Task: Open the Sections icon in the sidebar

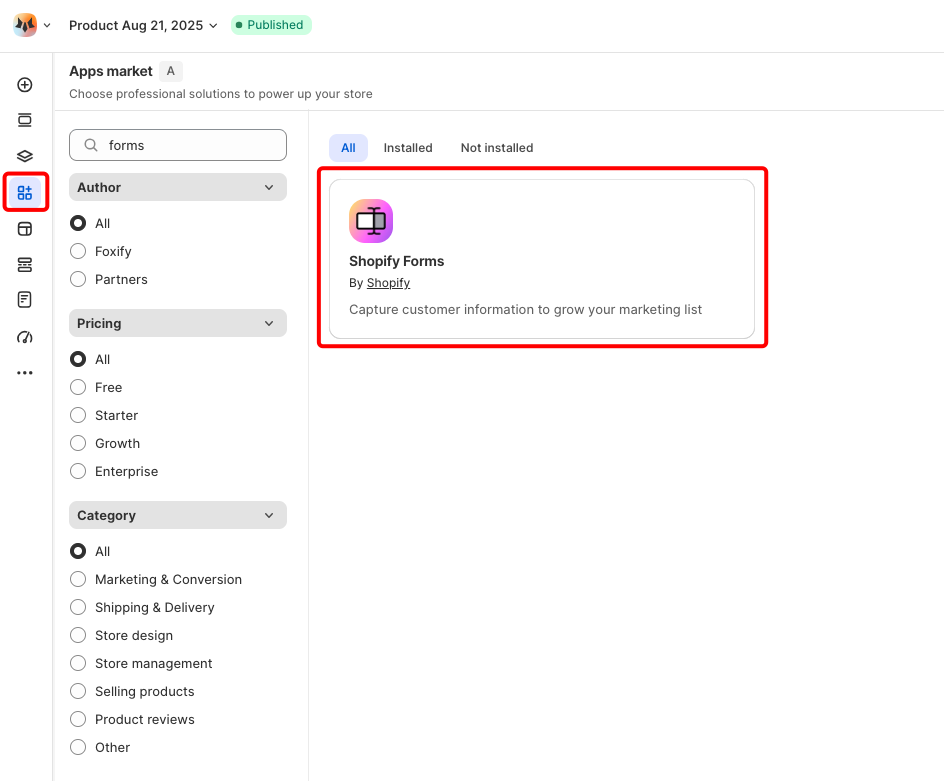Action: (x=25, y=120)
